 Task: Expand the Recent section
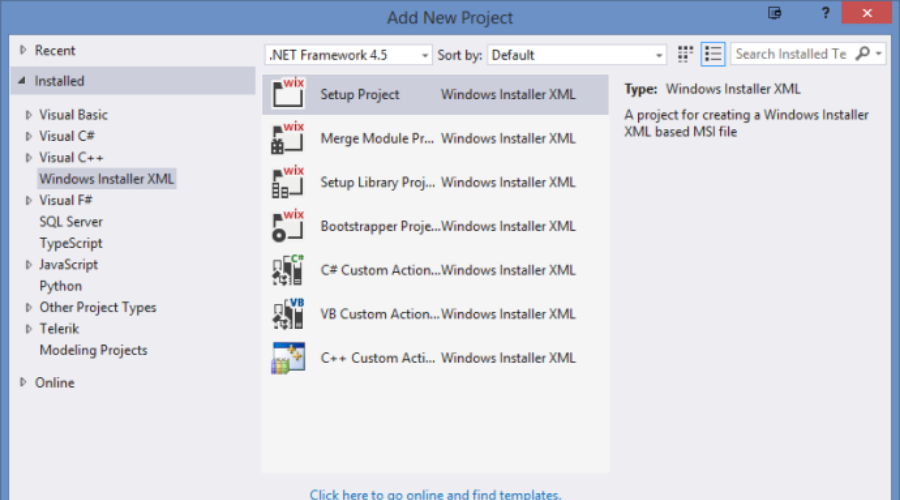23,50
